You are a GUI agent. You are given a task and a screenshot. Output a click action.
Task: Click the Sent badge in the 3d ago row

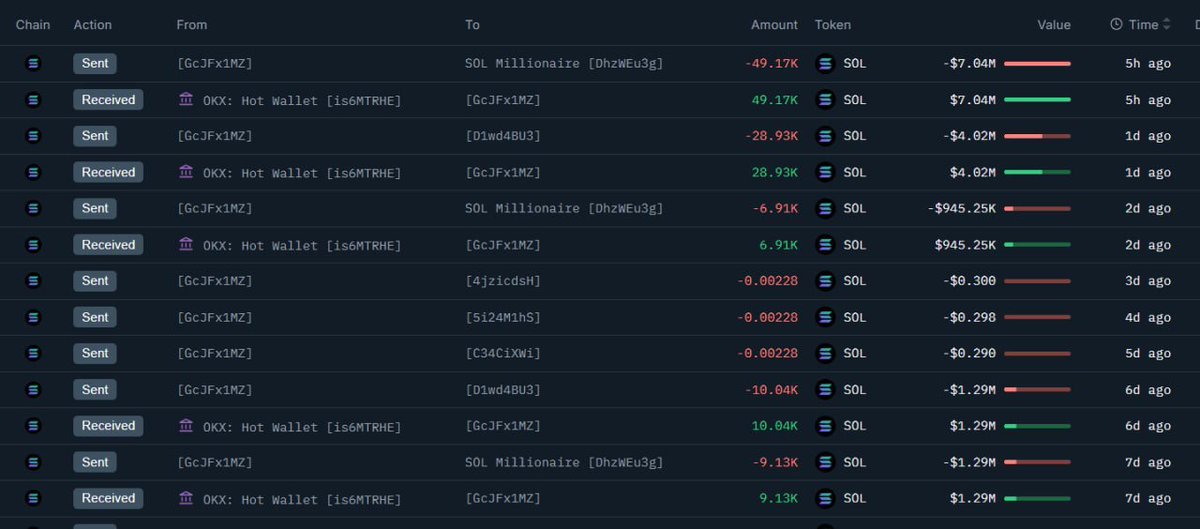click(95, 281)
